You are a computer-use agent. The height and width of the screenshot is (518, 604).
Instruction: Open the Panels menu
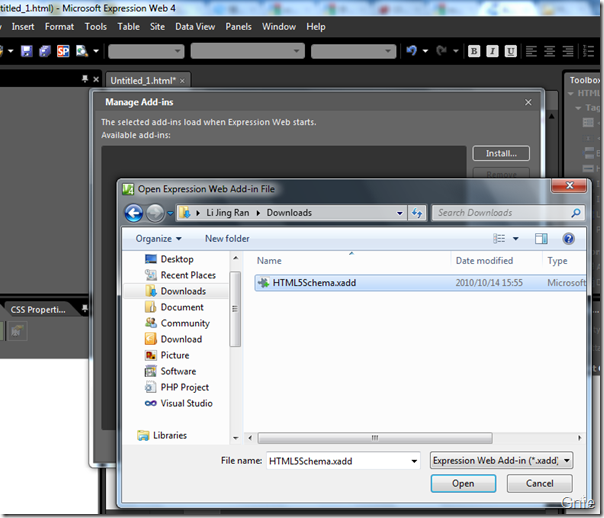point(238,27)
